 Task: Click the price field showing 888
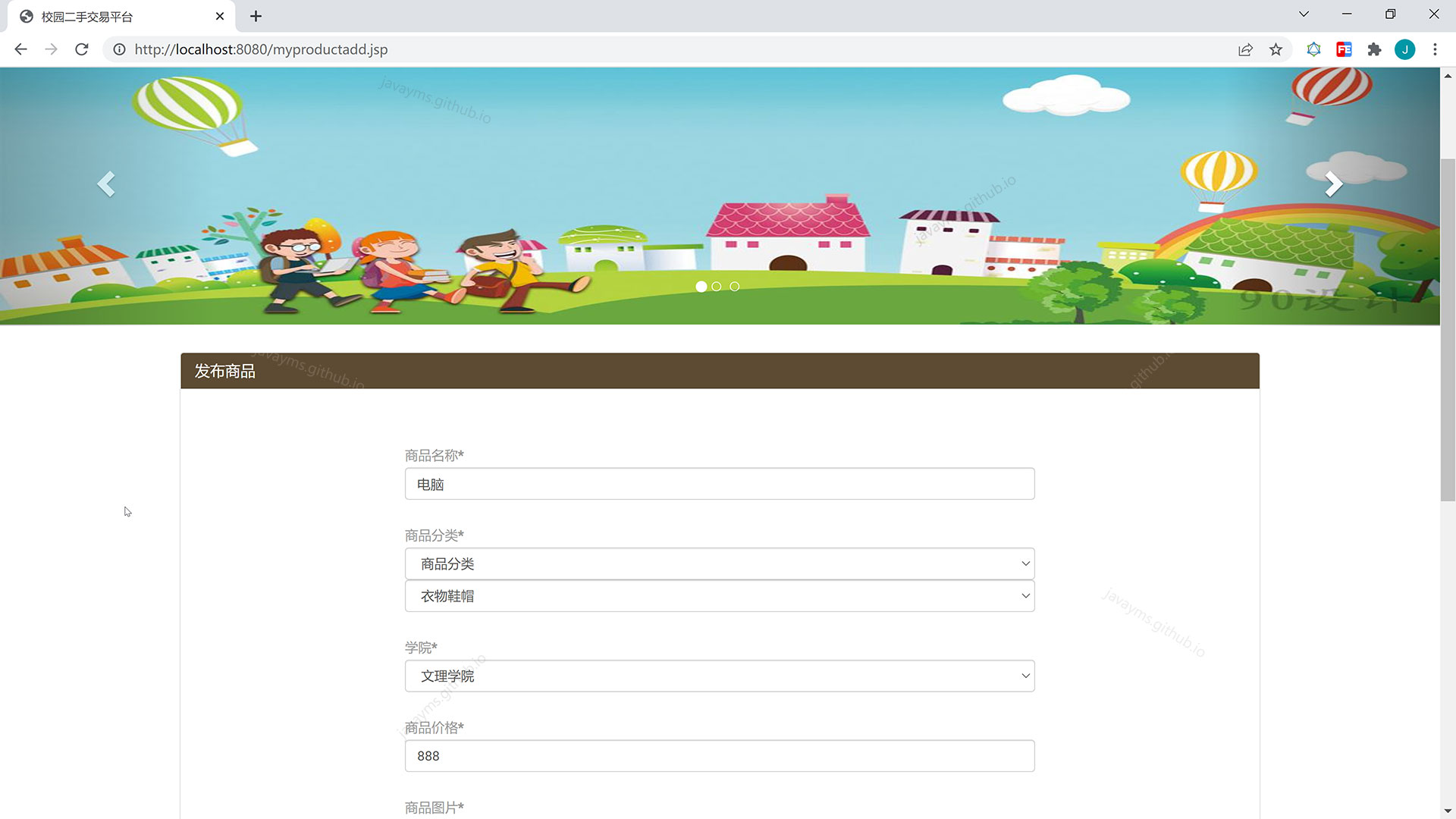pos(719,756)
